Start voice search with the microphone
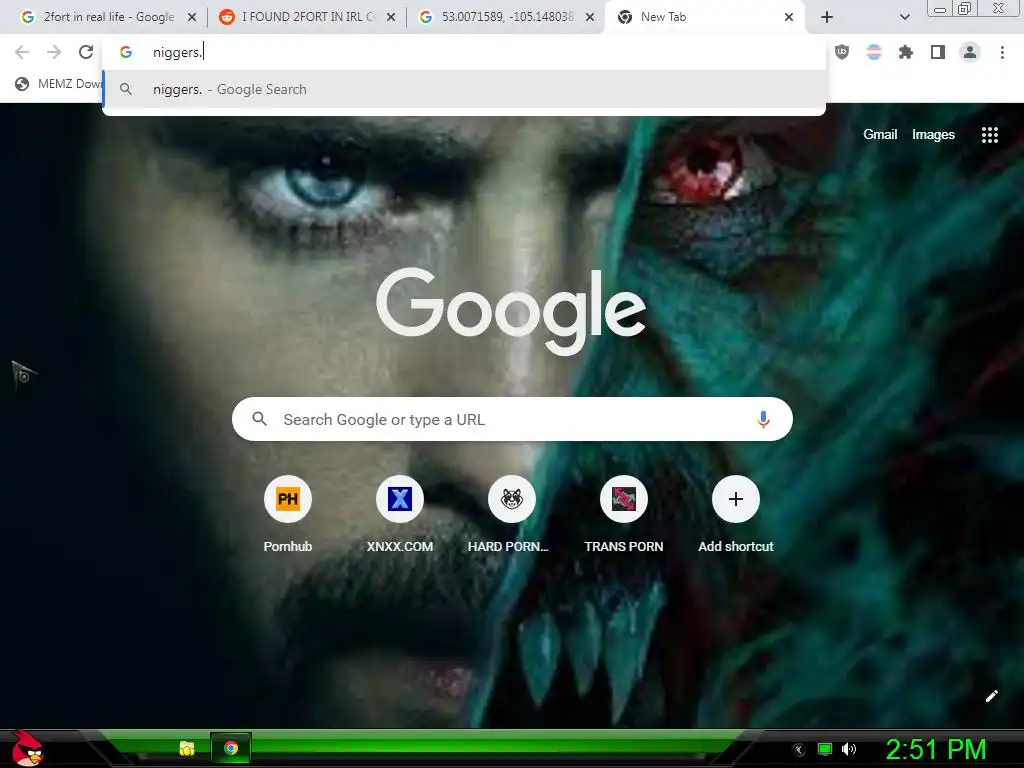The image size is (1024, 768). point(763,419)
